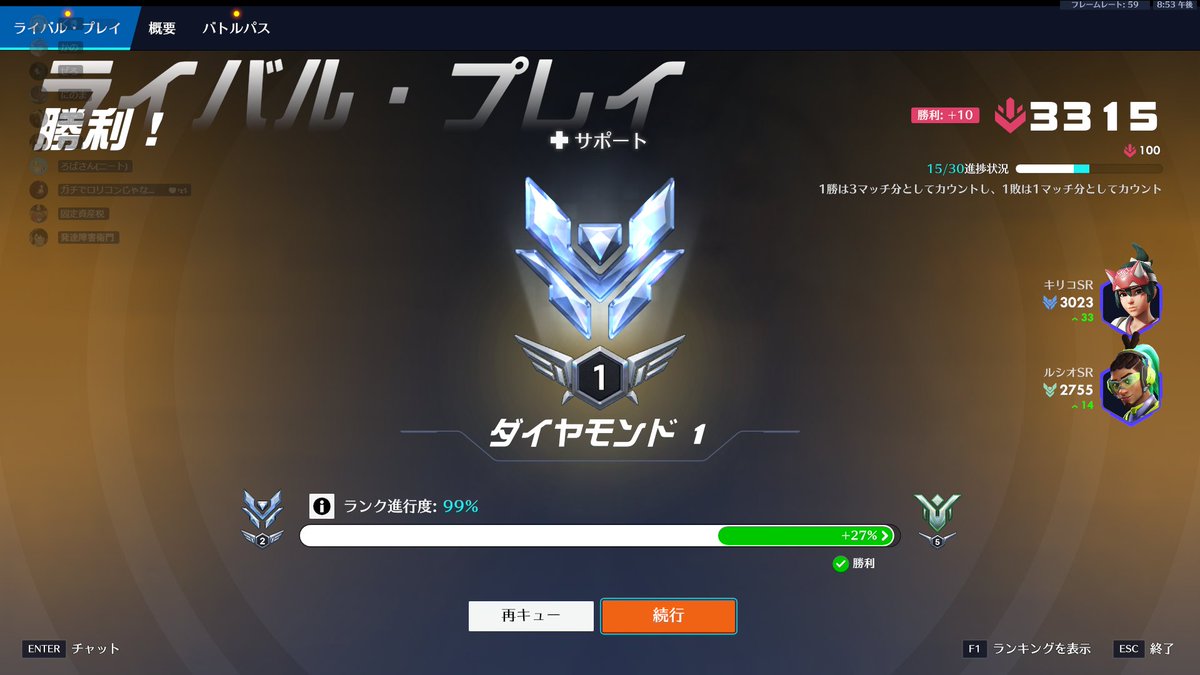Viewport: 1200px width, 675px height.
Task: Switch to the ライバル・プレイ tab
Action: click(x=66, y=29)
